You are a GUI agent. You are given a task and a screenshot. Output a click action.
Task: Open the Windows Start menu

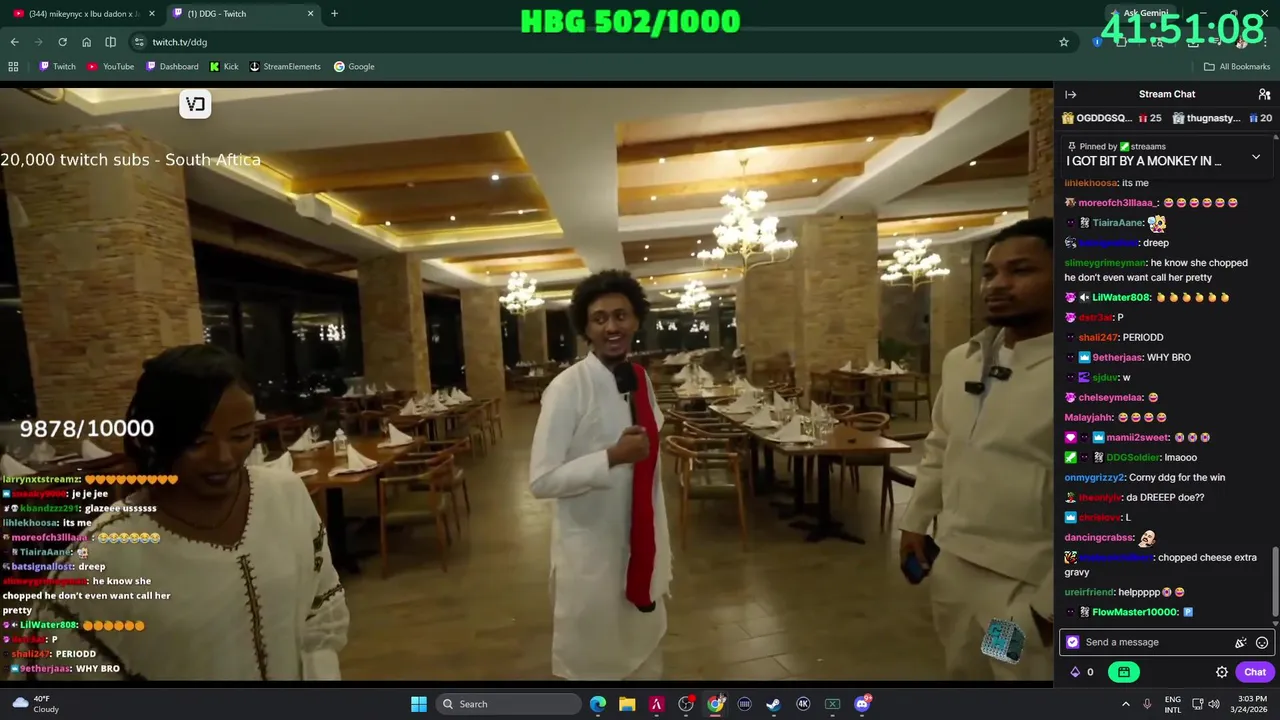point(419,704)
